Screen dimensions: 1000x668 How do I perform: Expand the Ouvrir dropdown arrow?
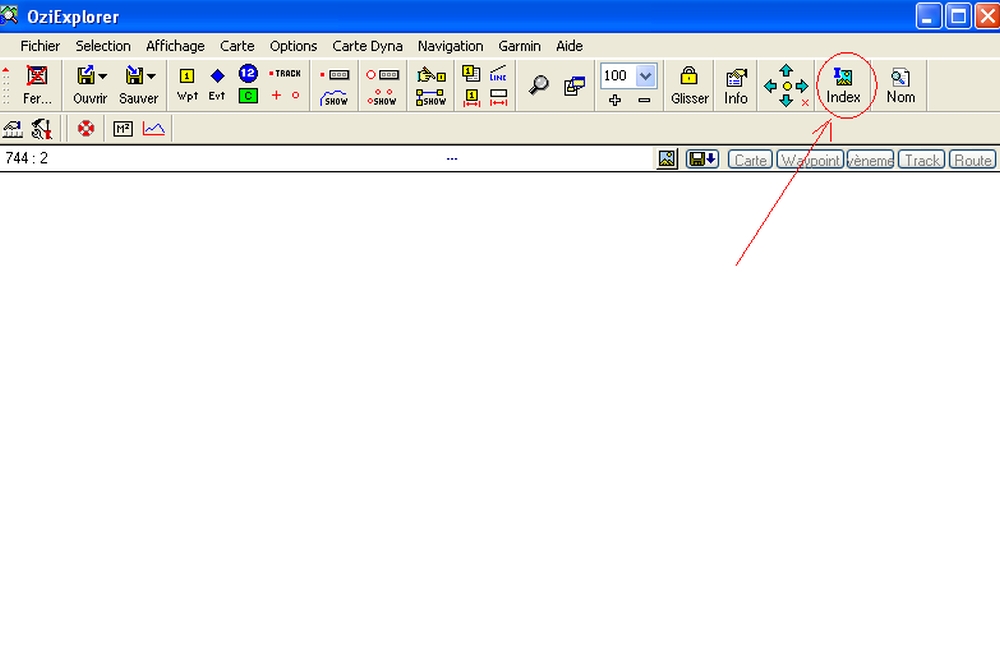click(x=103, y=76)
